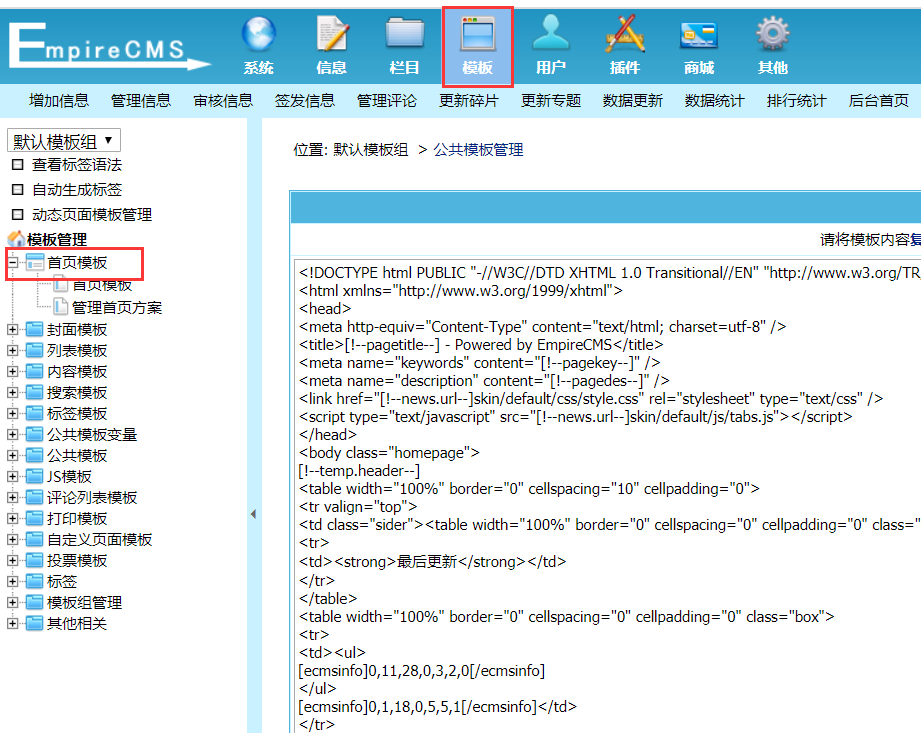
Task: Open the 公共模板管理 breadcrumb link
Action: 478,150
